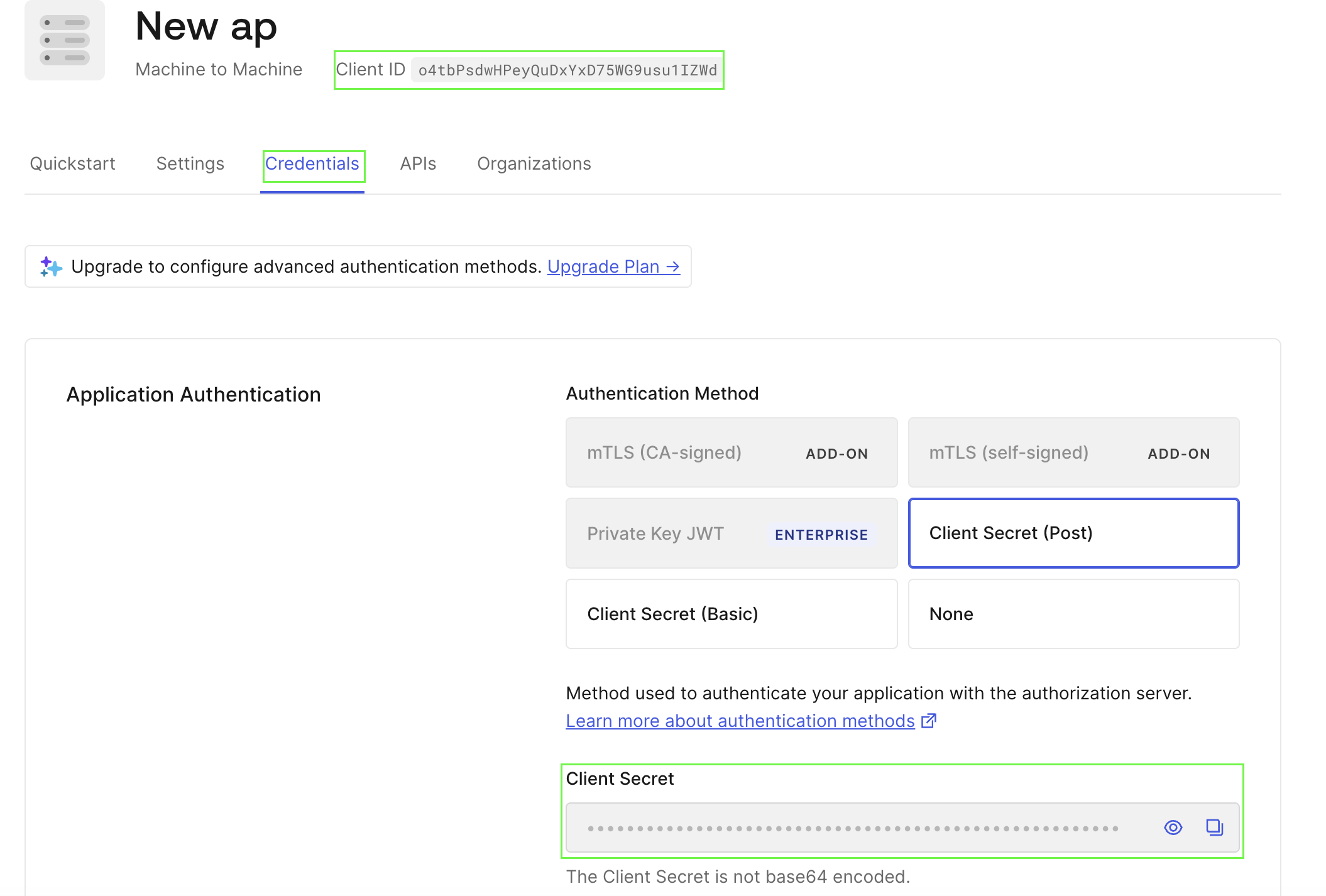Click the Machine to Machine app icon
This screenshot has height=896, width=1326.
tap(65, 40)
